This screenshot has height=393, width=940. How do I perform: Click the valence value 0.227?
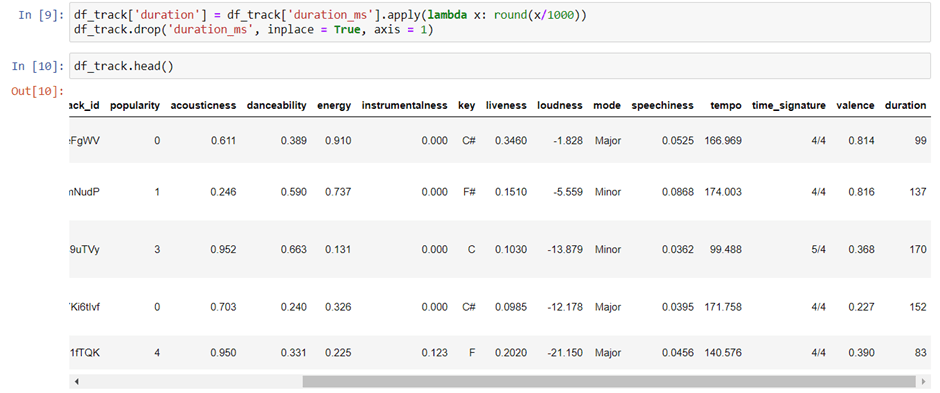[861, 307]
